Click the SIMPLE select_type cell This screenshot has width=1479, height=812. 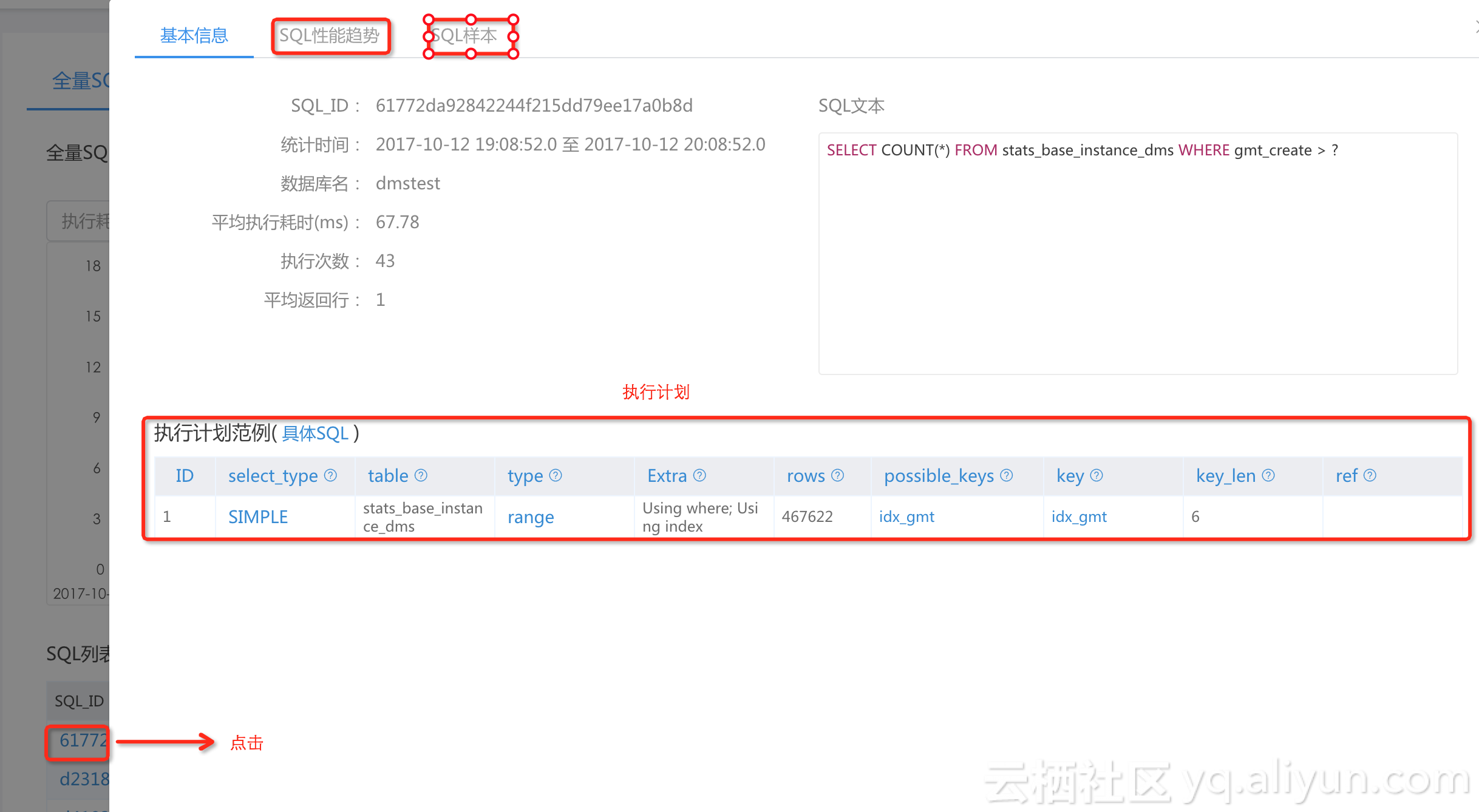click(258, 516)
